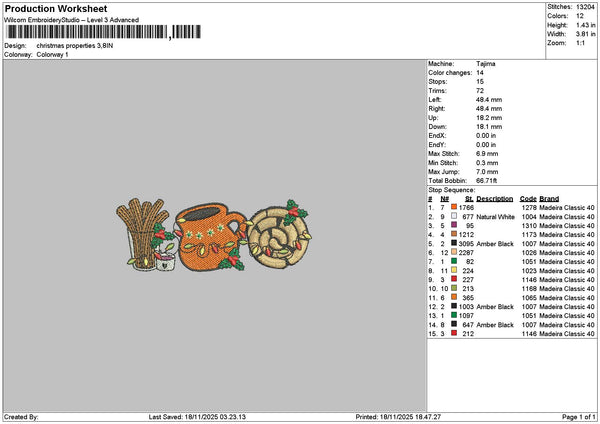Click "Printed: 18/11/2025 18.47.27" footer text
This screenshot has width=600, height=424.
398,417
